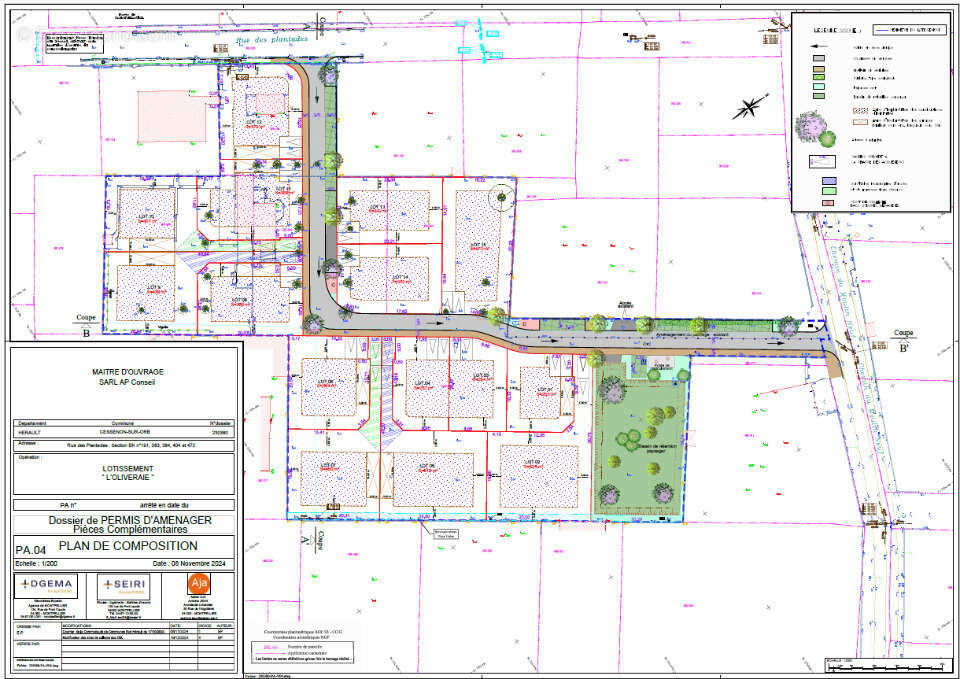Click the legend title at top right
960x679 pixels.
(x=838, y=29)
